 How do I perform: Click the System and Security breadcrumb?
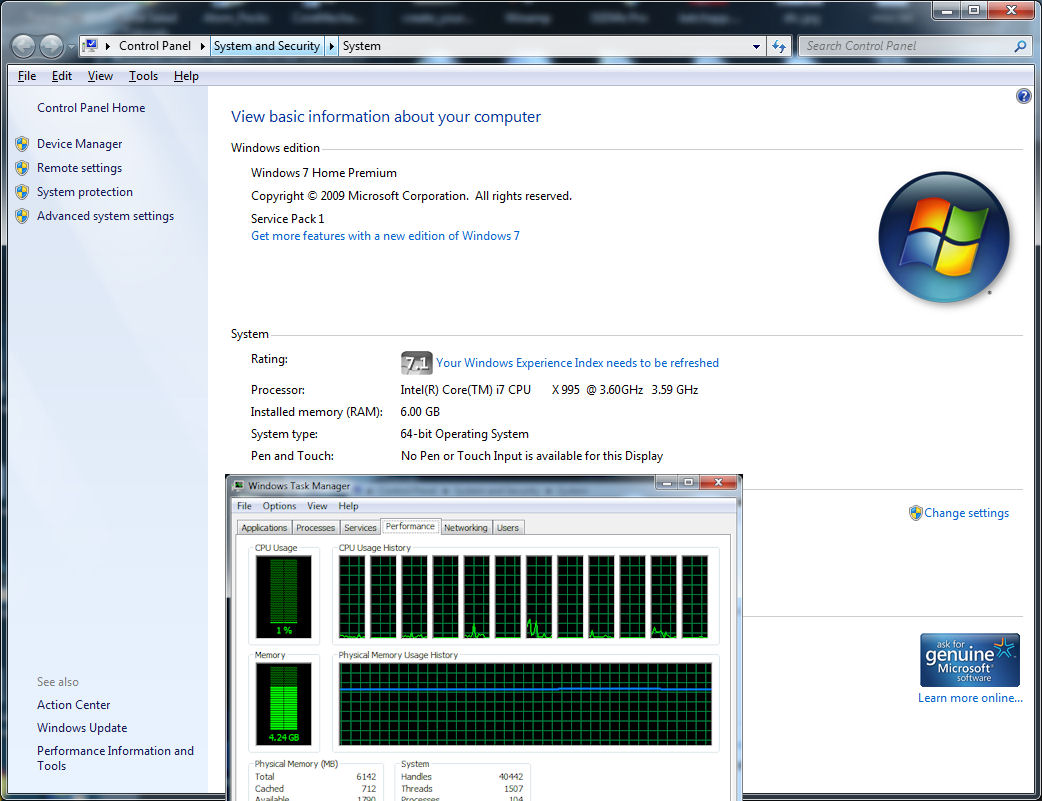pyautogui.click(x=267, y=47)
